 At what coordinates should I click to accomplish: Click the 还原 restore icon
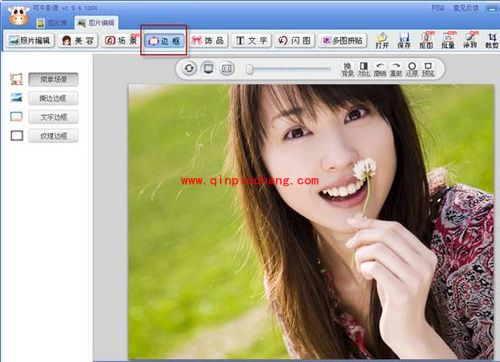click(412, 69)
